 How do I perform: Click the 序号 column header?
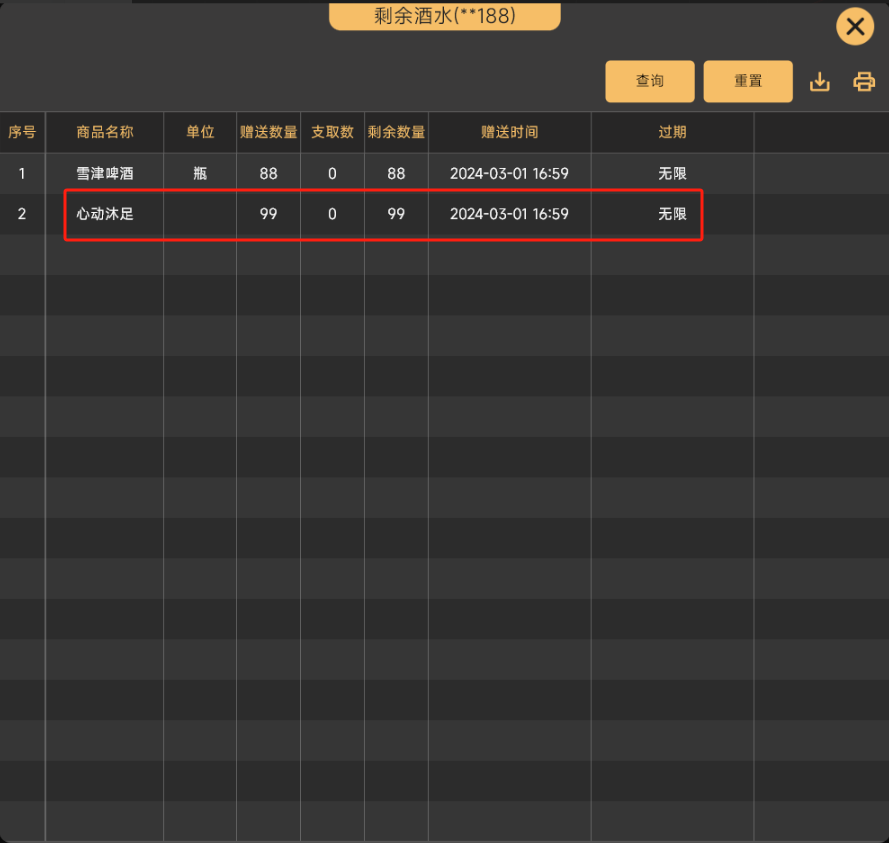point(22,132)
